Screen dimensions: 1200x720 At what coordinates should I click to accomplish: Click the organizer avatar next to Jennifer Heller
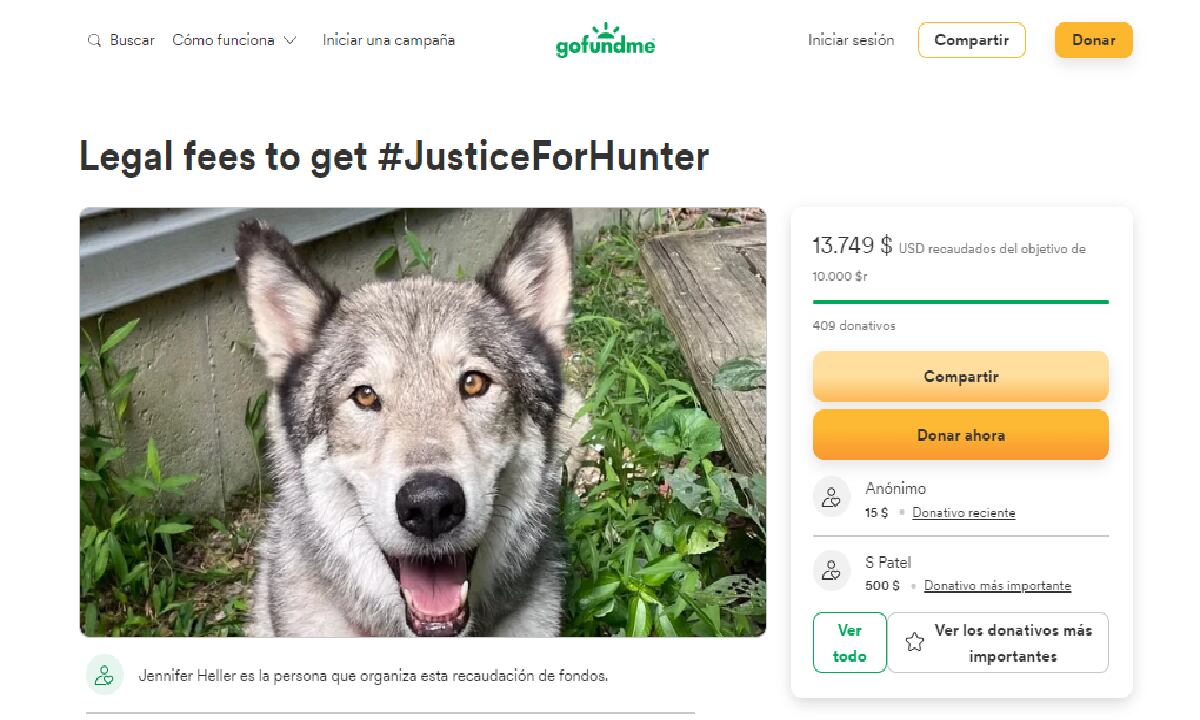(102, 675)
